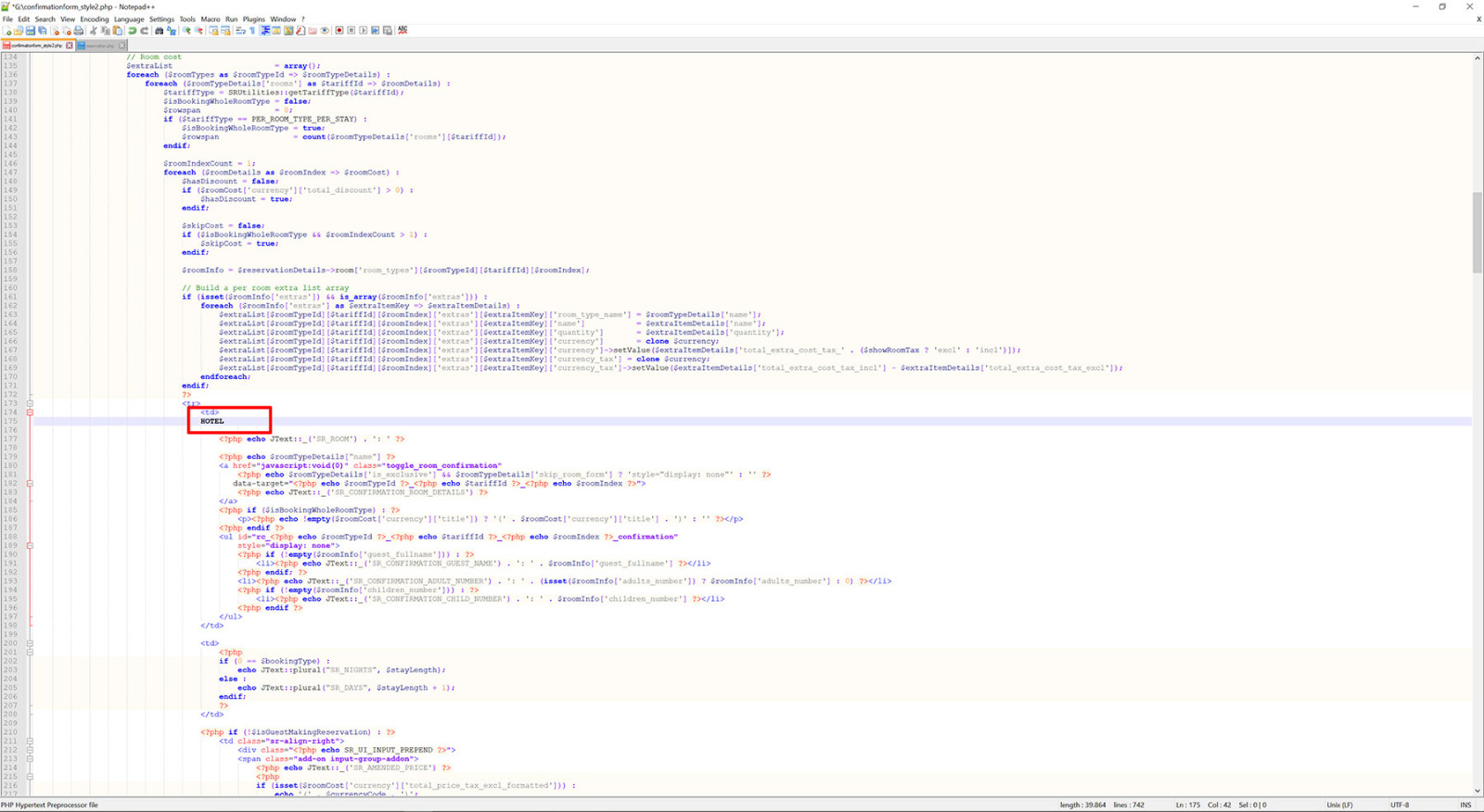1484x812 pixels.
Task: Place cursor on HOTEL text at line 175
Action: coord(212,422)
